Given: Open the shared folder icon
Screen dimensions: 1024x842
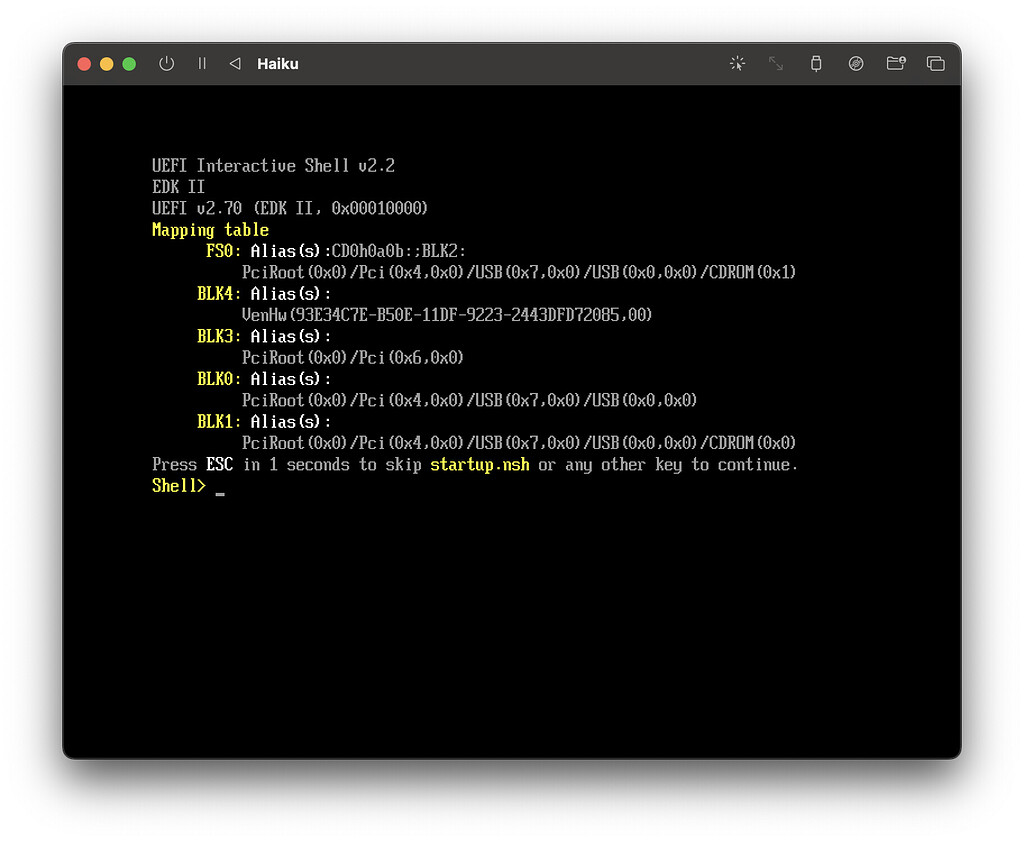Looking at the screenshot, I should (x=895, y=63).
